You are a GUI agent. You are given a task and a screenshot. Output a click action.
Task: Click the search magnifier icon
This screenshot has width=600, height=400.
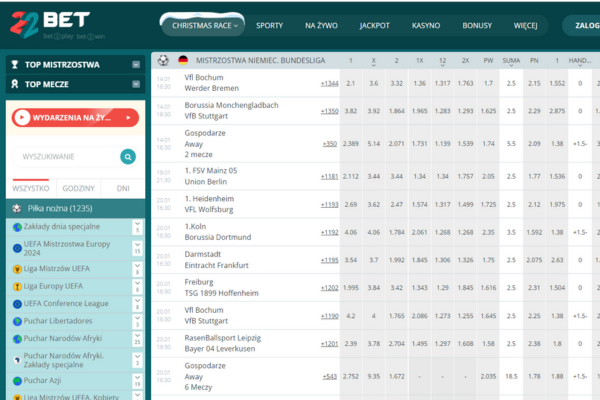pyautogui.click(x=128, y=156)
